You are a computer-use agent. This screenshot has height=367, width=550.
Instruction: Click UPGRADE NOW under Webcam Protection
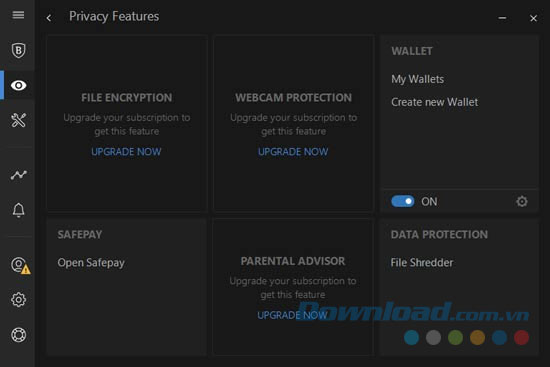[293, 152]
